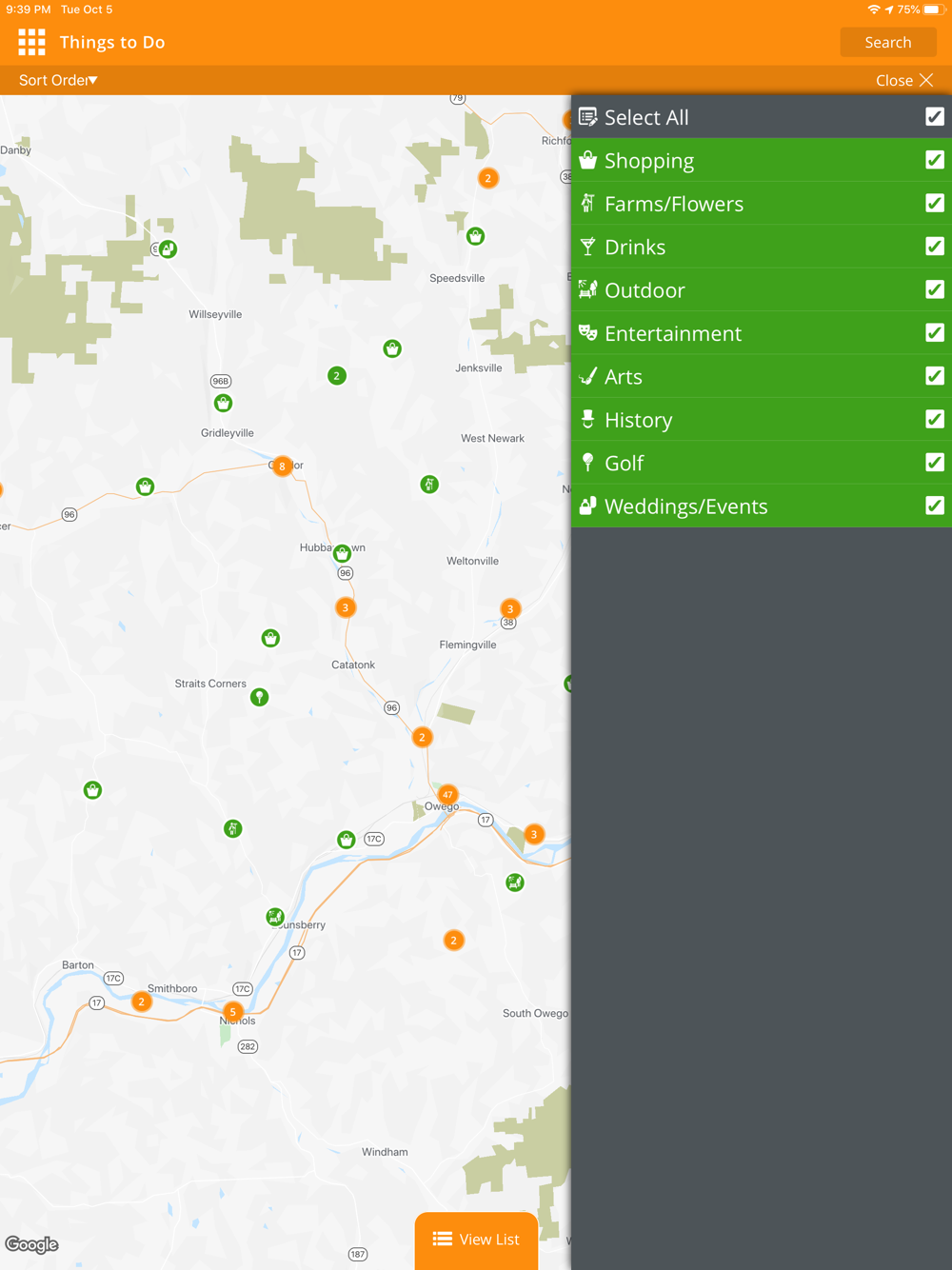The height and width of the screenshot is (1270, 952).
Task: Select the 3 cluster marker near Flemingville
Action: click(x=510, y=609)
